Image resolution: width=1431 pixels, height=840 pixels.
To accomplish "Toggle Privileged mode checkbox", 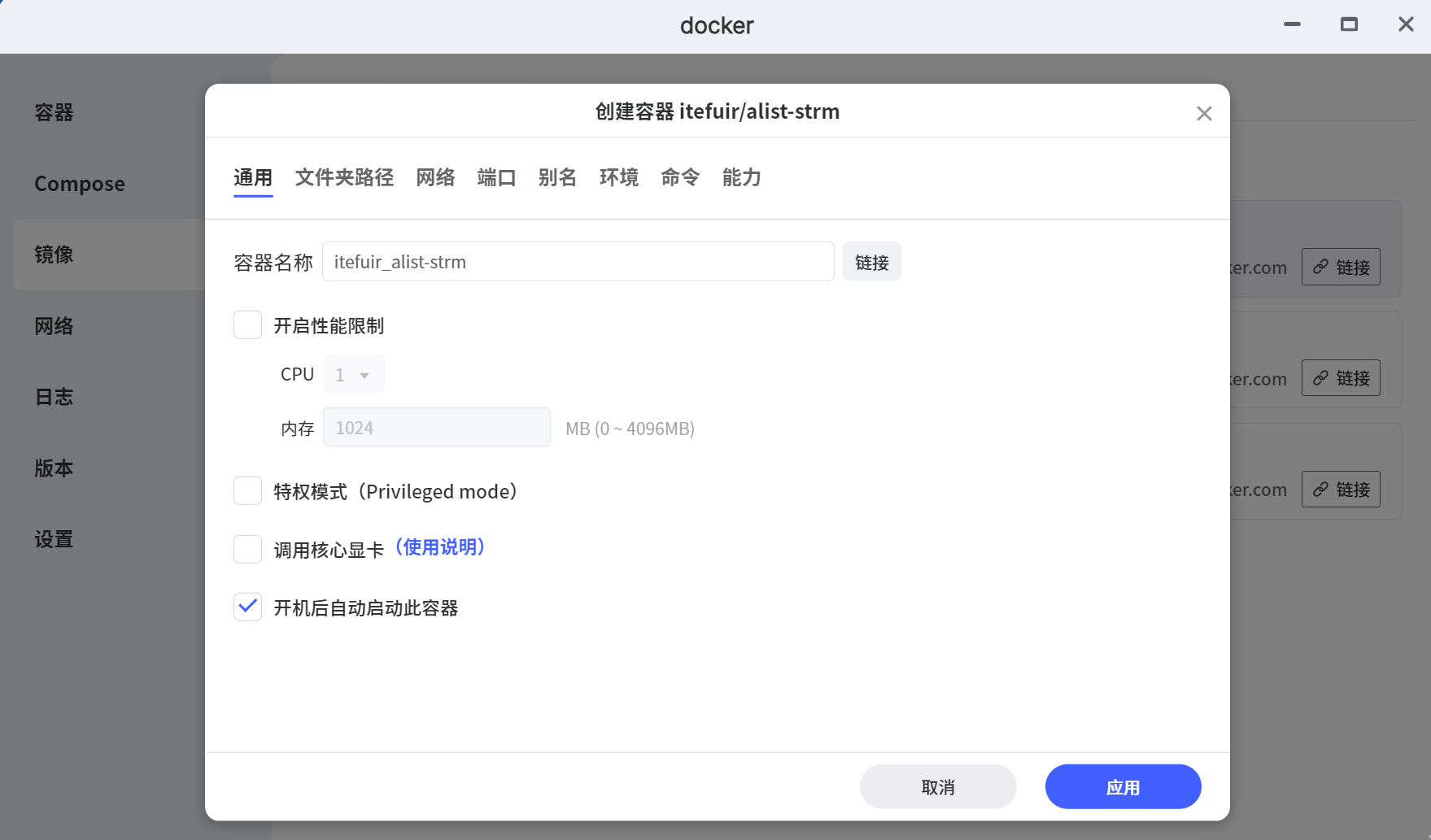I will tap(247, 491).
